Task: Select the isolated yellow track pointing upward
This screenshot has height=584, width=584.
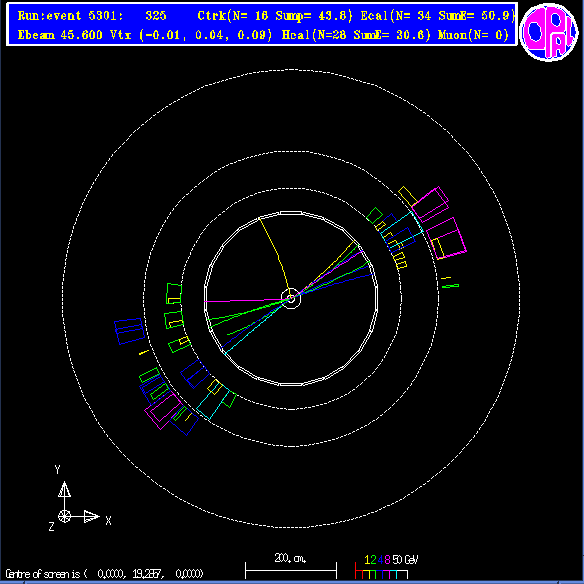Action: pyautogui.click(x=274, y=256)
